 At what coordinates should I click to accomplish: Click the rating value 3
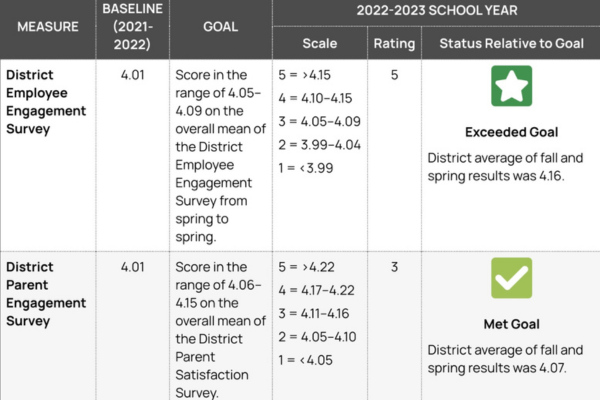point(394,267)
